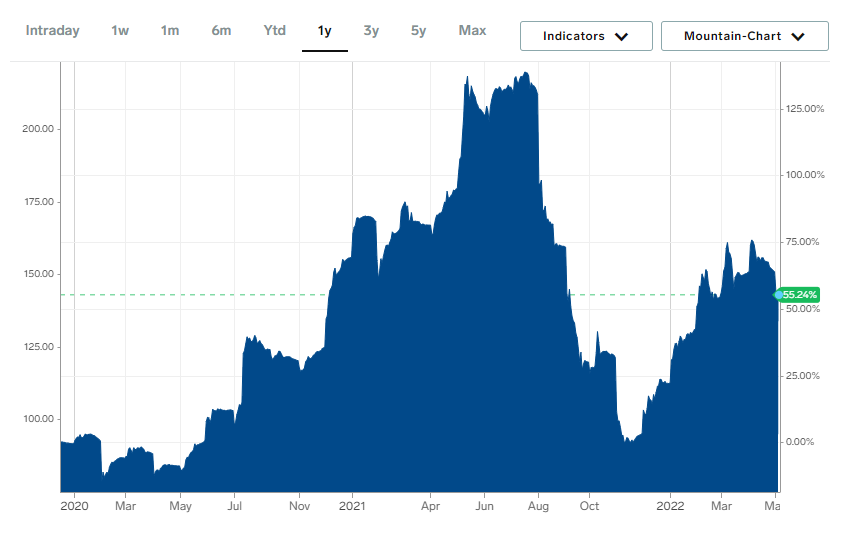846x536 pixels.
Task: Select the Intraday time range tab
Action: point(52,31)
